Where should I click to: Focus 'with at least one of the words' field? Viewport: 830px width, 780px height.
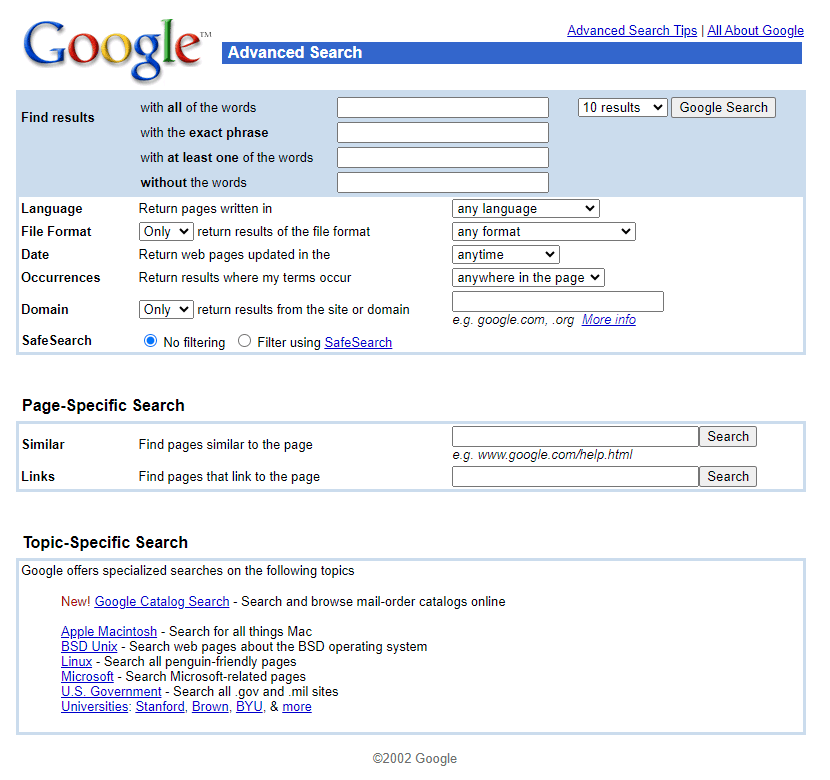[x=443, y=157]
